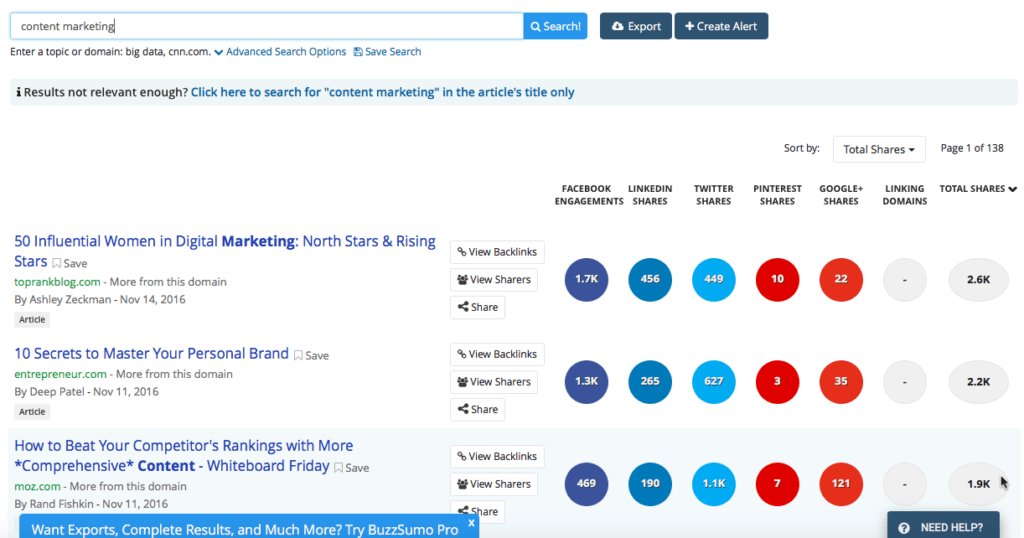Click the 7 Pinterest shares circle
Image resolution: width=1024 pixels, height=538 pixels.
777,484
